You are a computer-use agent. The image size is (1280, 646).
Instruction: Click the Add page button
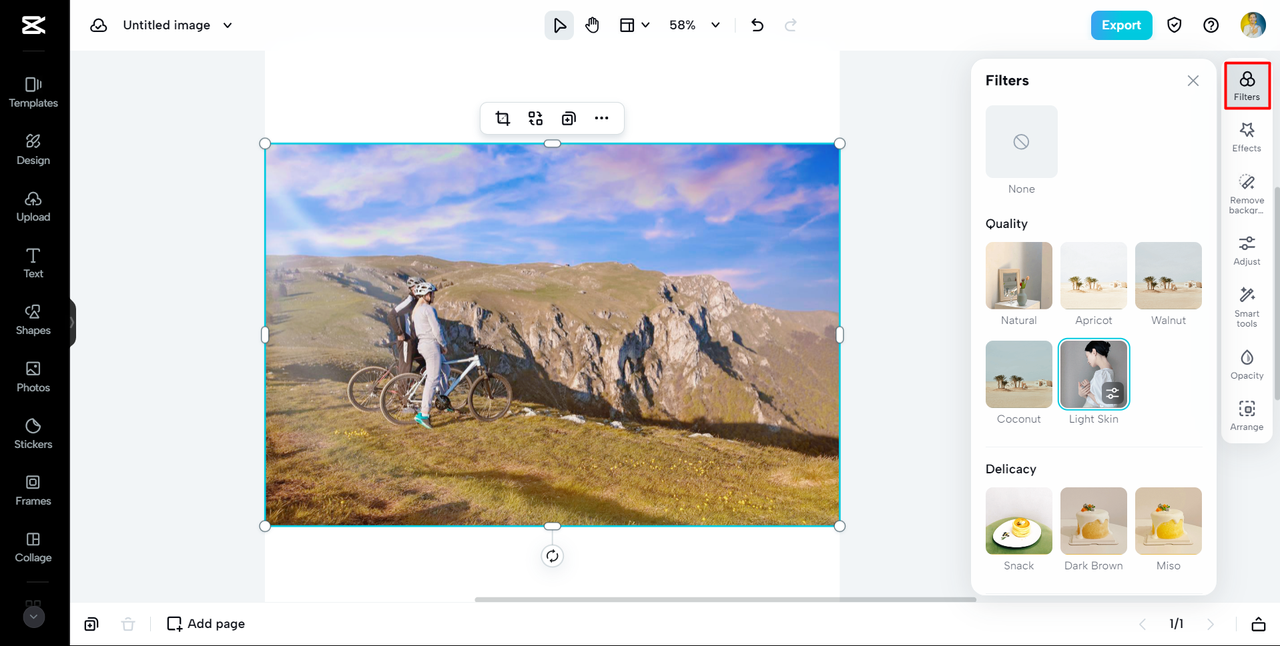206,624
